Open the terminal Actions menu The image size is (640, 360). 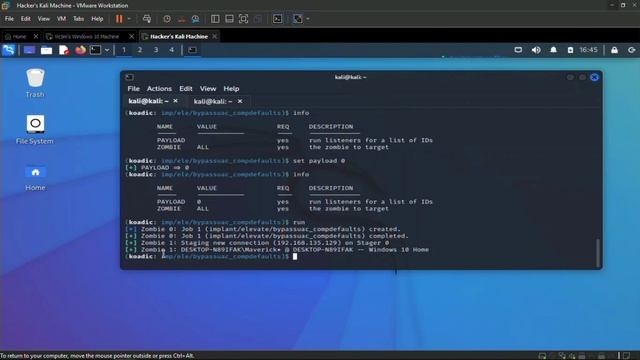[x=159, y=89]
